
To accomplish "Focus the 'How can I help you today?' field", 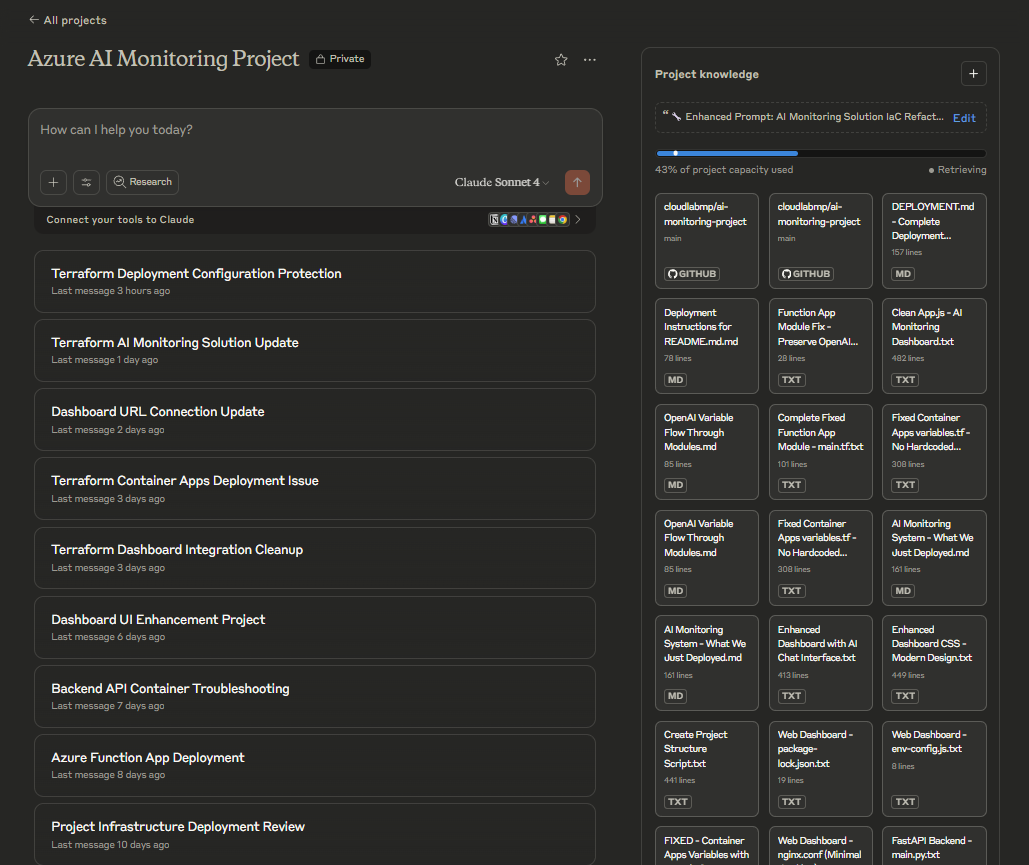I will click(315, 131).
